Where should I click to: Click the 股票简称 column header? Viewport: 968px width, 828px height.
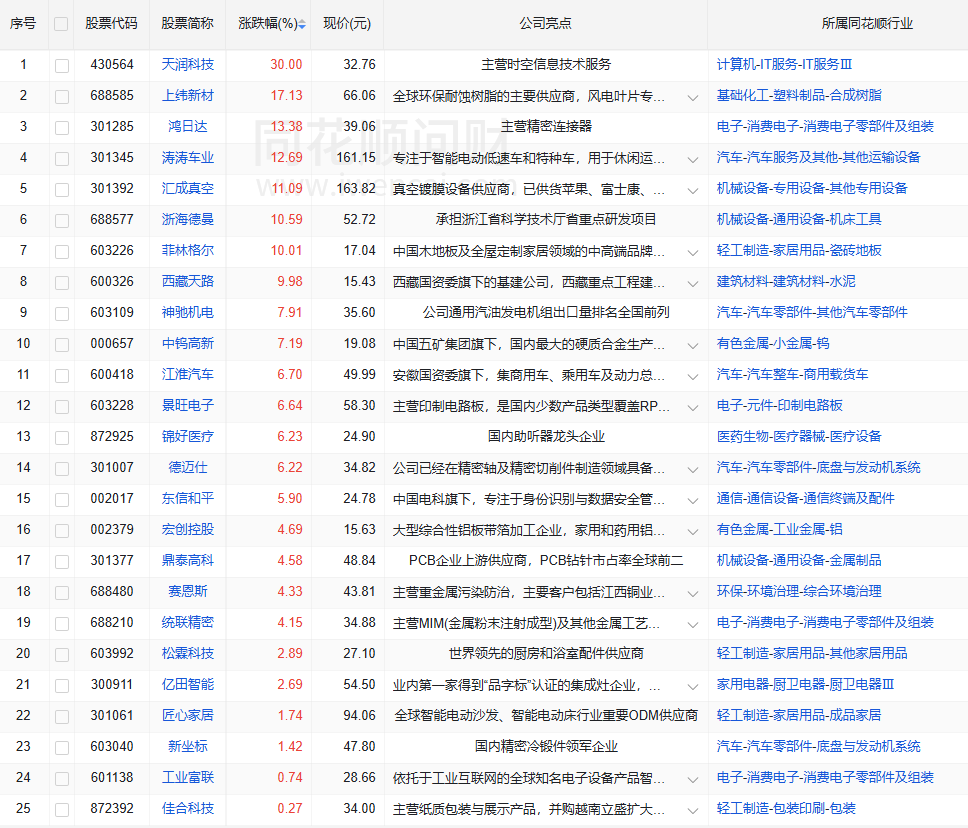pyautogui.click(x=187, y=23)
